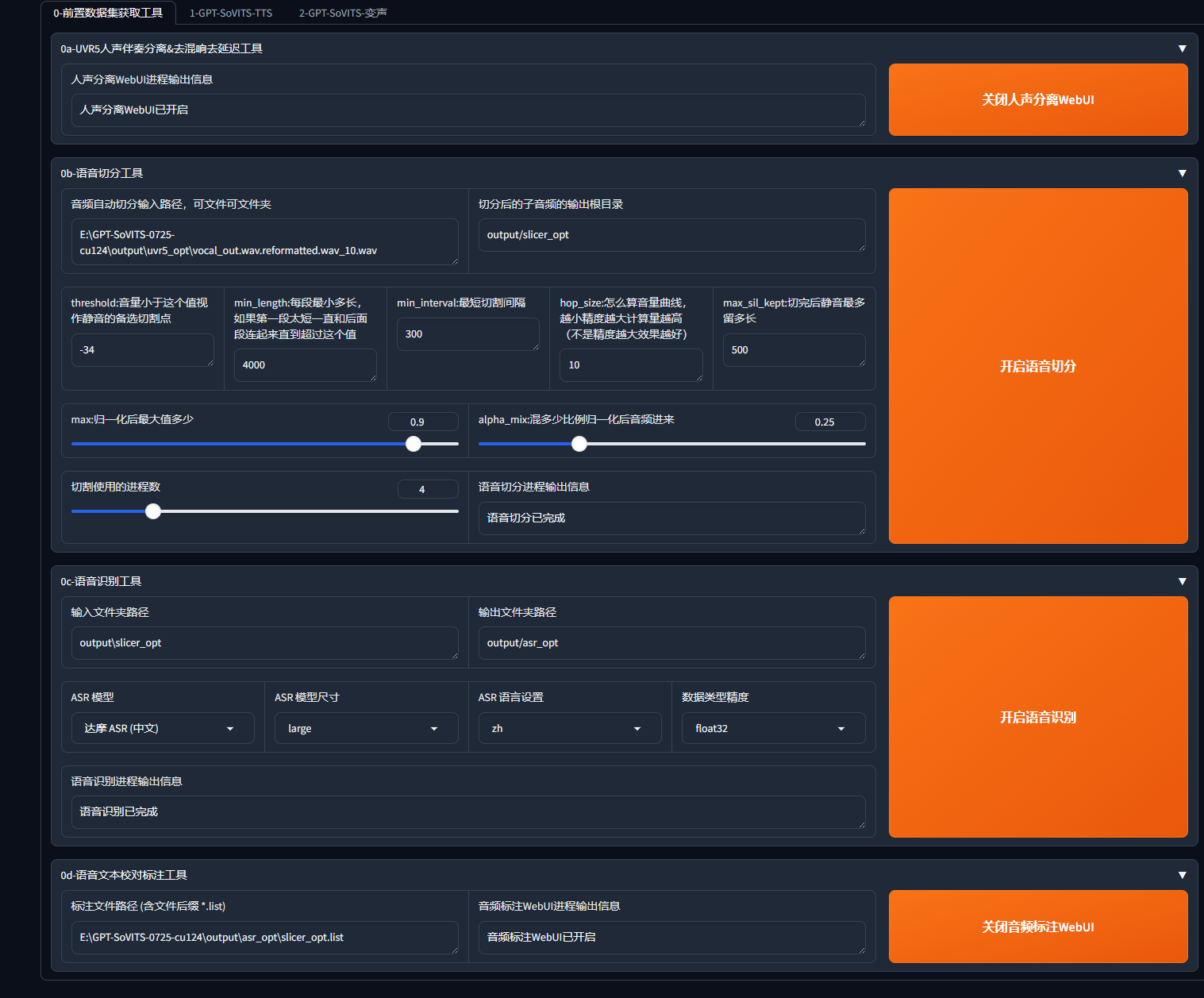Switch to the 2-GPT-SoVITS-变声 tab

click(343, 13)
